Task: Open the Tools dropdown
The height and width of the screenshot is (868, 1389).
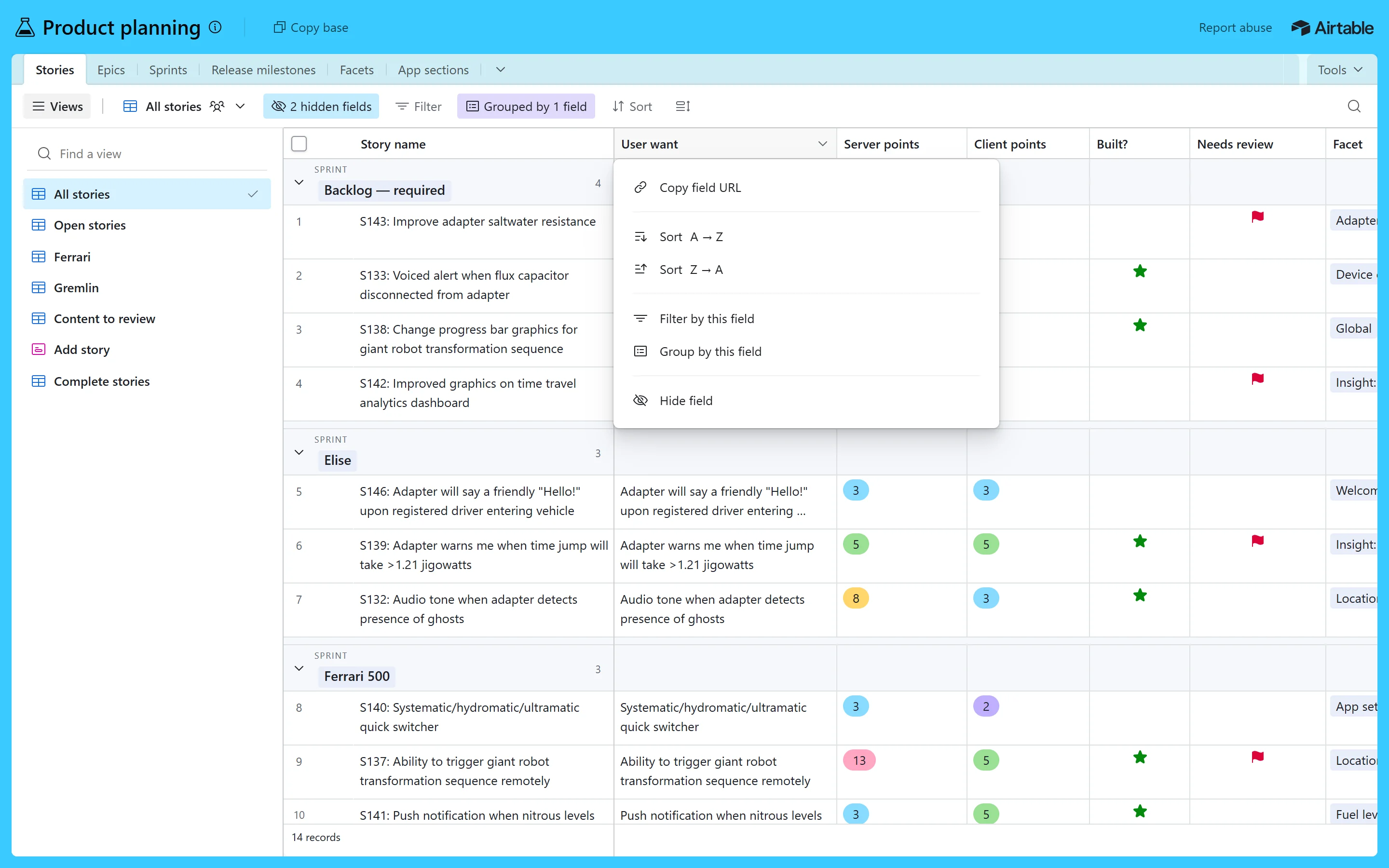Action: click(1341, 69)
